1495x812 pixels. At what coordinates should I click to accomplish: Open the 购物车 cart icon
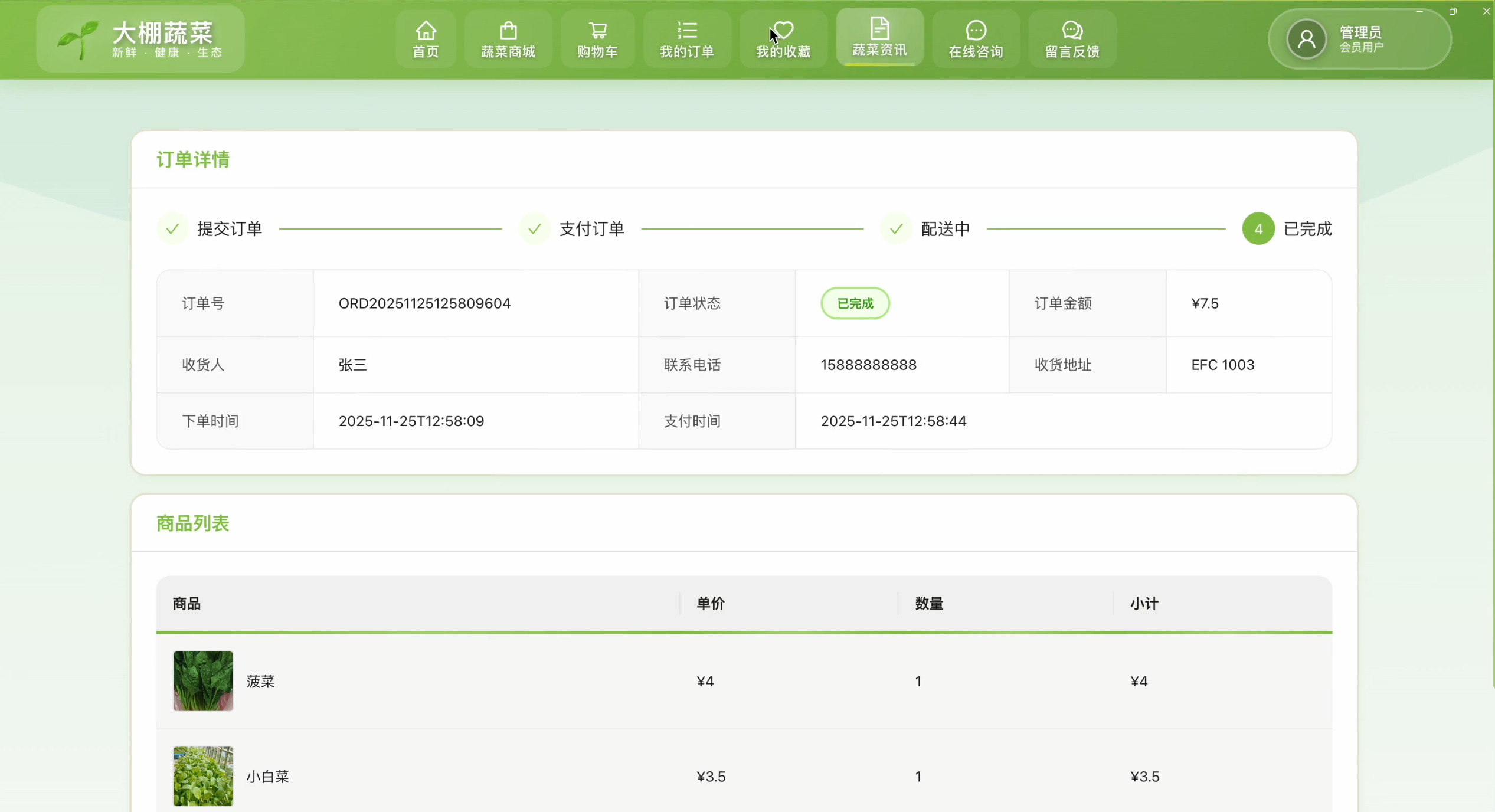pos(597,30)
